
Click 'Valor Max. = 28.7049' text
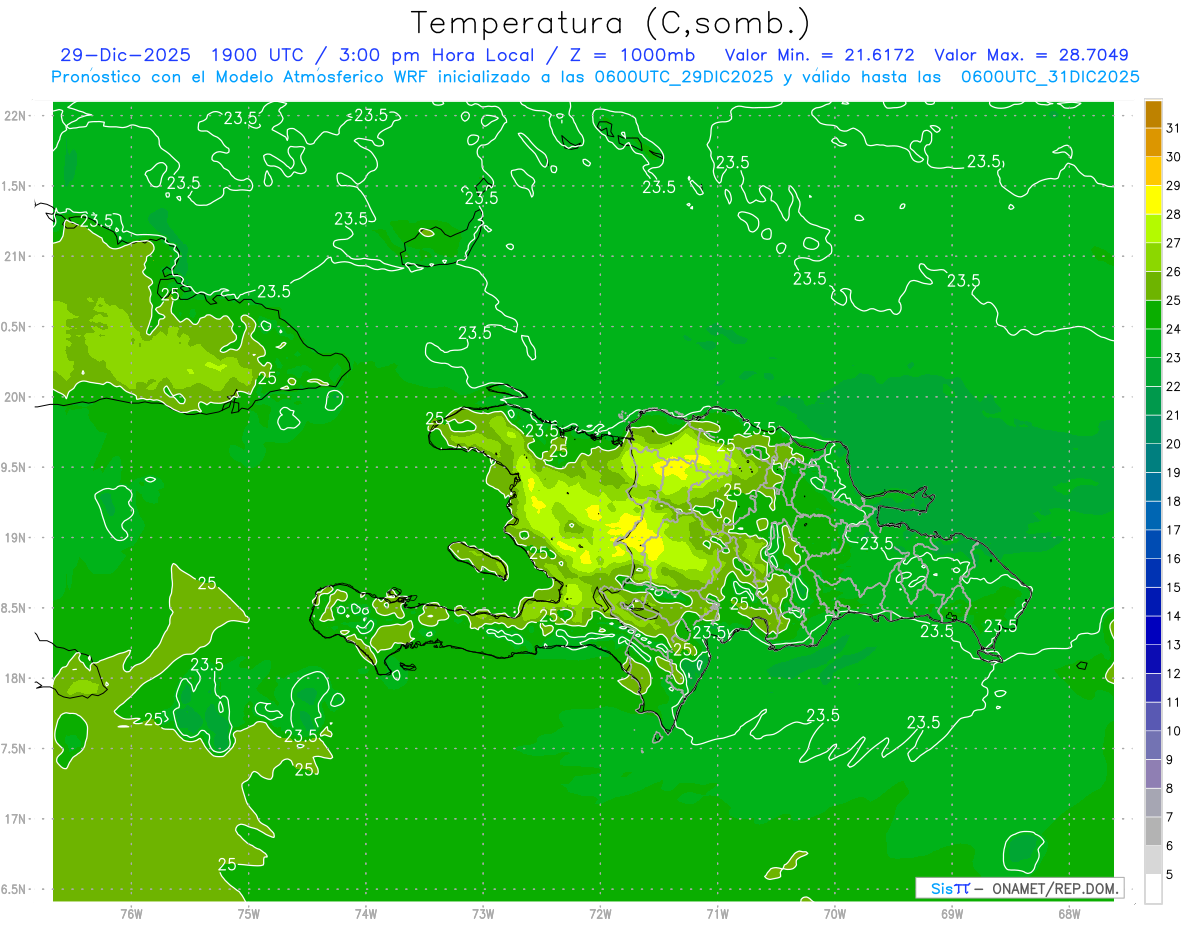pyautogui.click(x=1031, y=55)
